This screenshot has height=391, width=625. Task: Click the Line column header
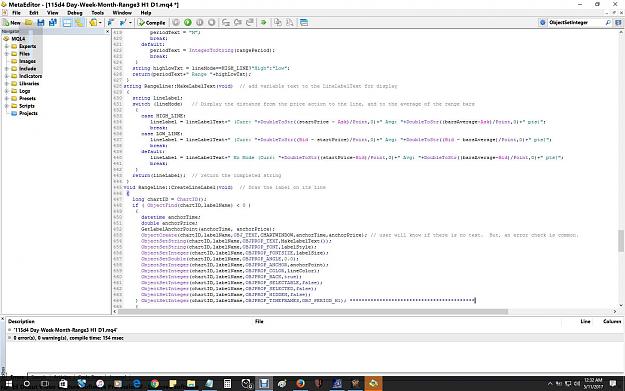click(x=585, y=322)
